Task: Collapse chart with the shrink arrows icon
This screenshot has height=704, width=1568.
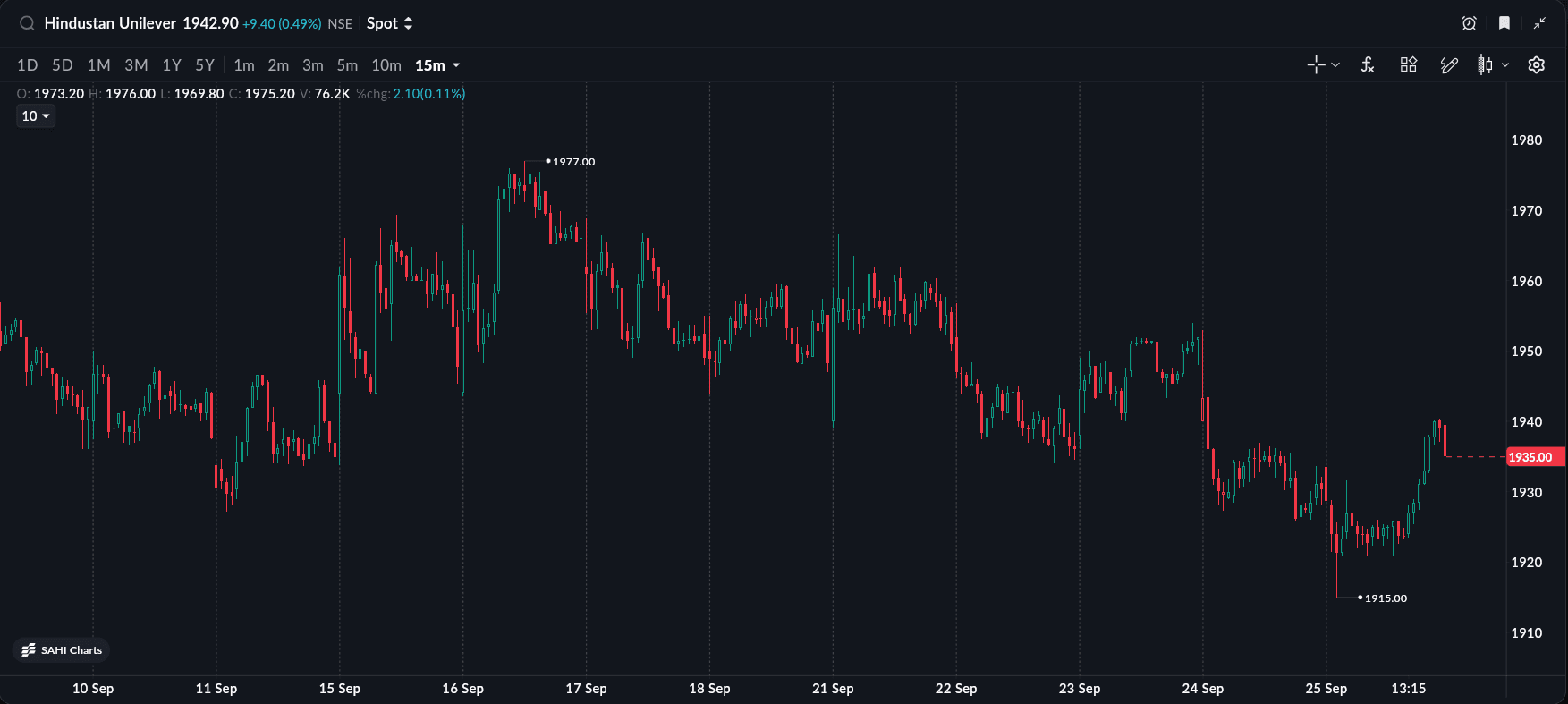Action: 1539,23
